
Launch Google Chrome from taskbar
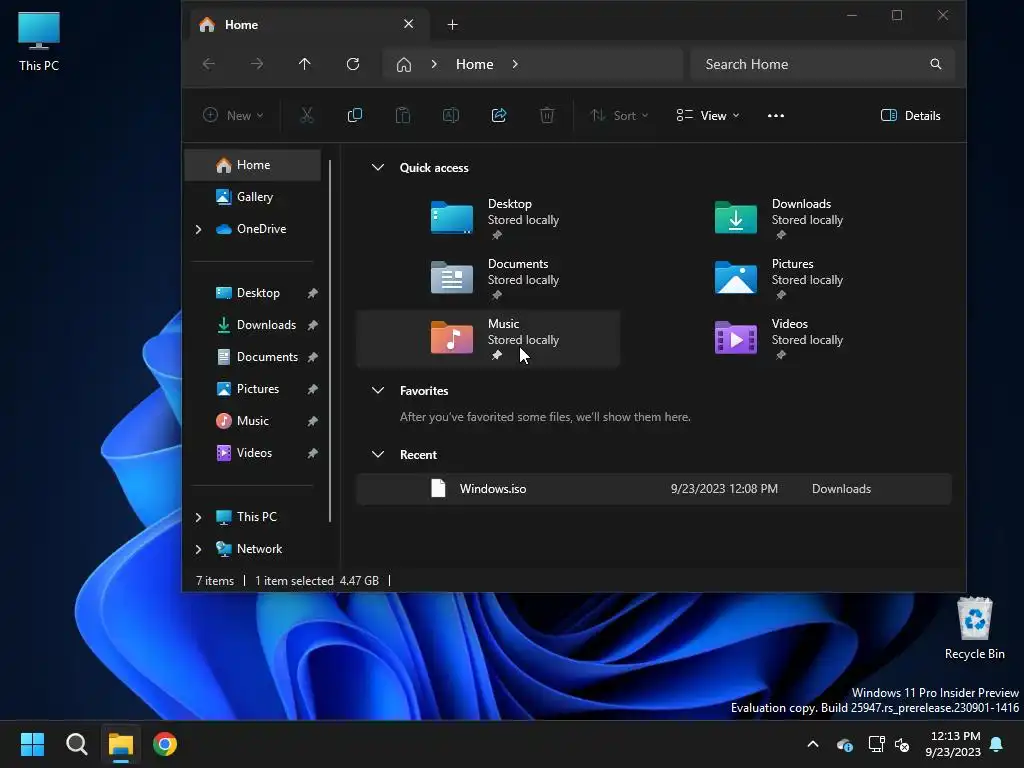[165, 744]
